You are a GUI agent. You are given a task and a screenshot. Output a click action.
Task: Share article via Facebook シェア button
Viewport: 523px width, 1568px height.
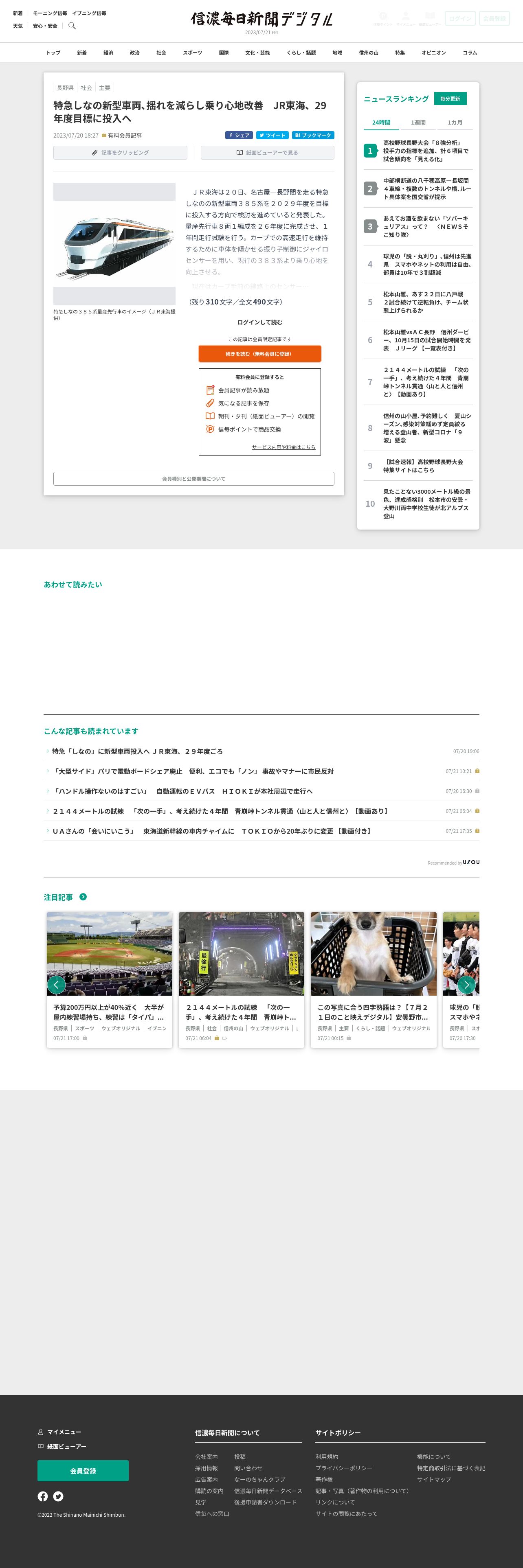point(239,135)
